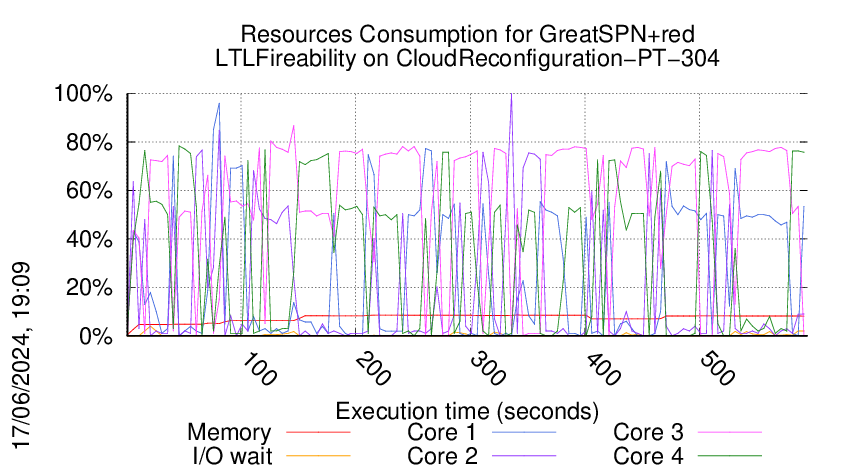
Task: Click the blue Core 1 legend line sample
Action: [524, 432]
